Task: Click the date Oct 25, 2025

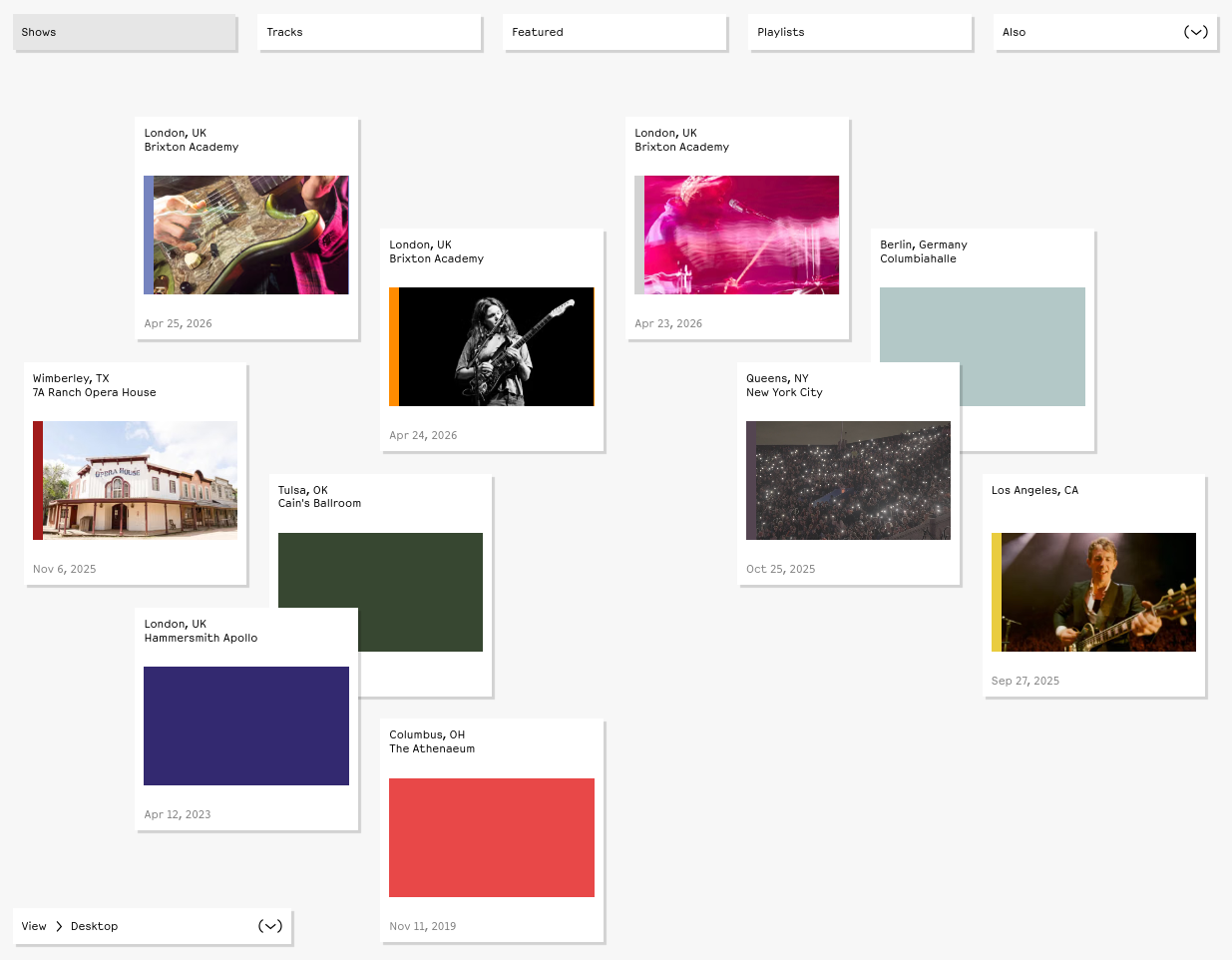Action: pos(781,569)
